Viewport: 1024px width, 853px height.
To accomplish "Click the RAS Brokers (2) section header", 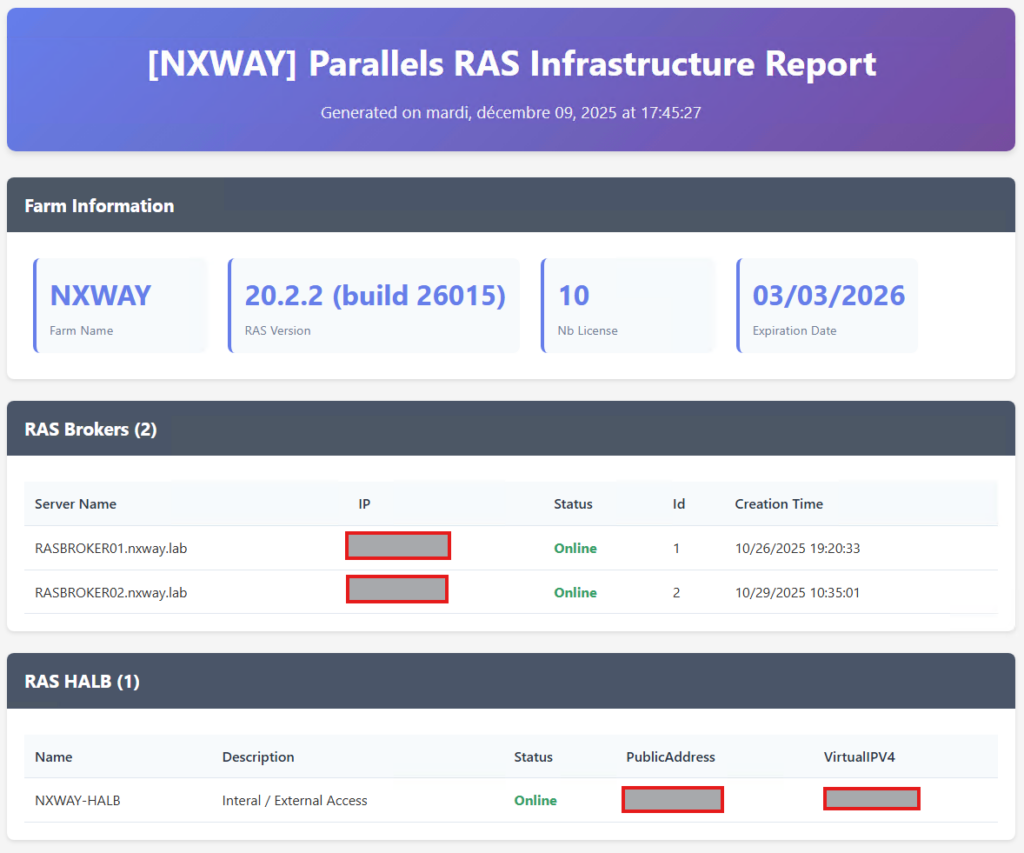I will pos(90,429).
